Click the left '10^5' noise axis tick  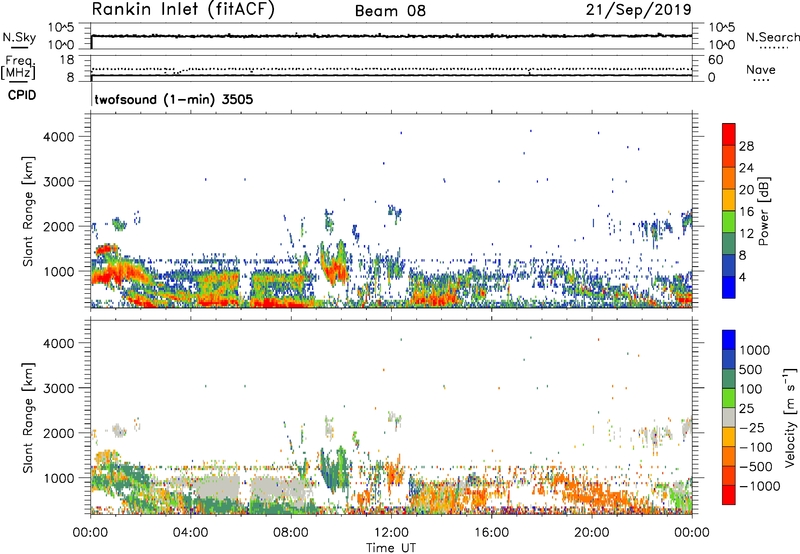click(61, 28)
